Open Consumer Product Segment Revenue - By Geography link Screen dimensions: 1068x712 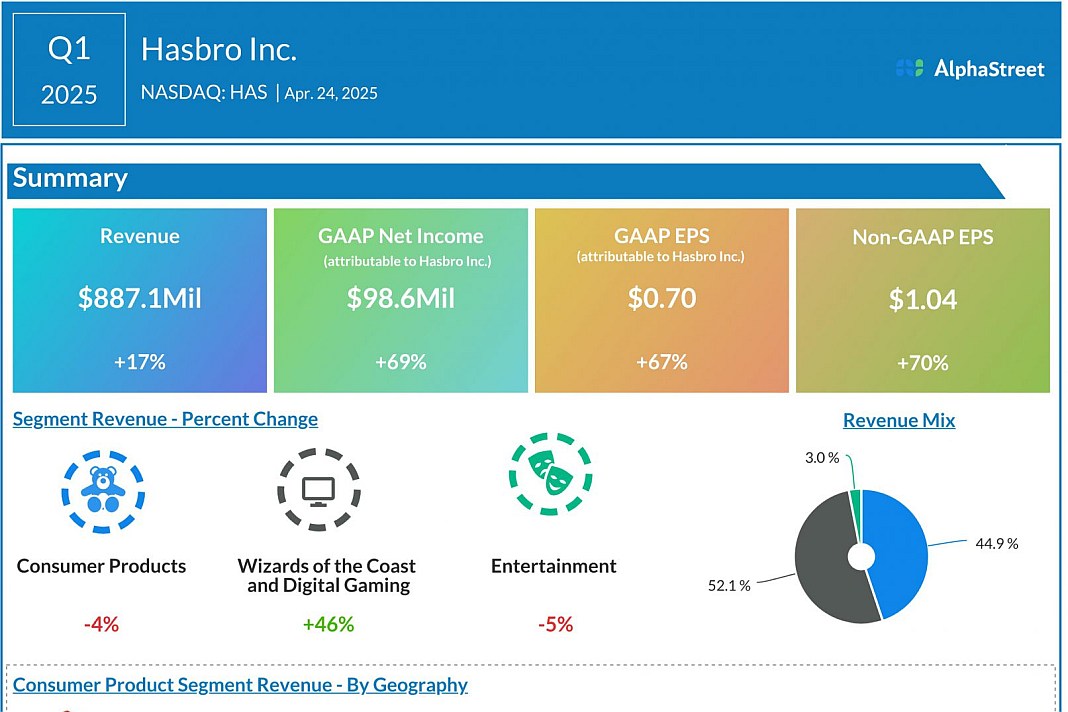click(240, 685)
